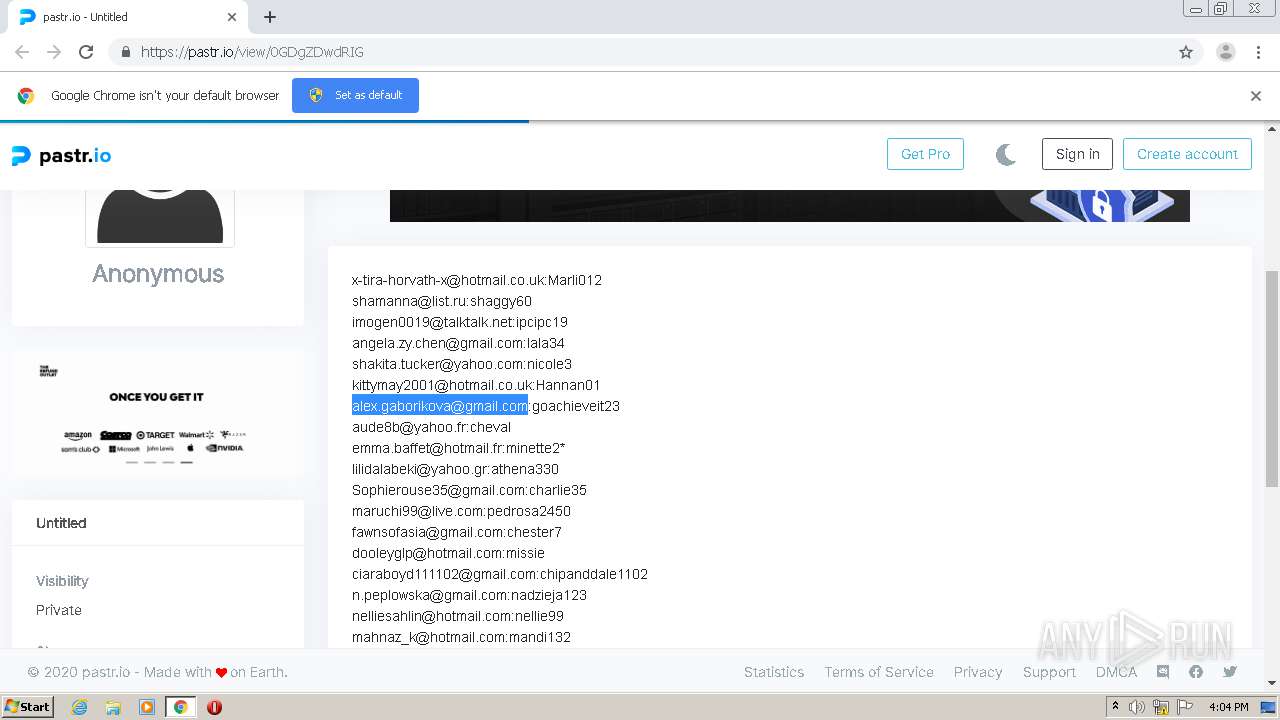
Task: Click the chat icon in the footer
Action: tap(1163, 672)
